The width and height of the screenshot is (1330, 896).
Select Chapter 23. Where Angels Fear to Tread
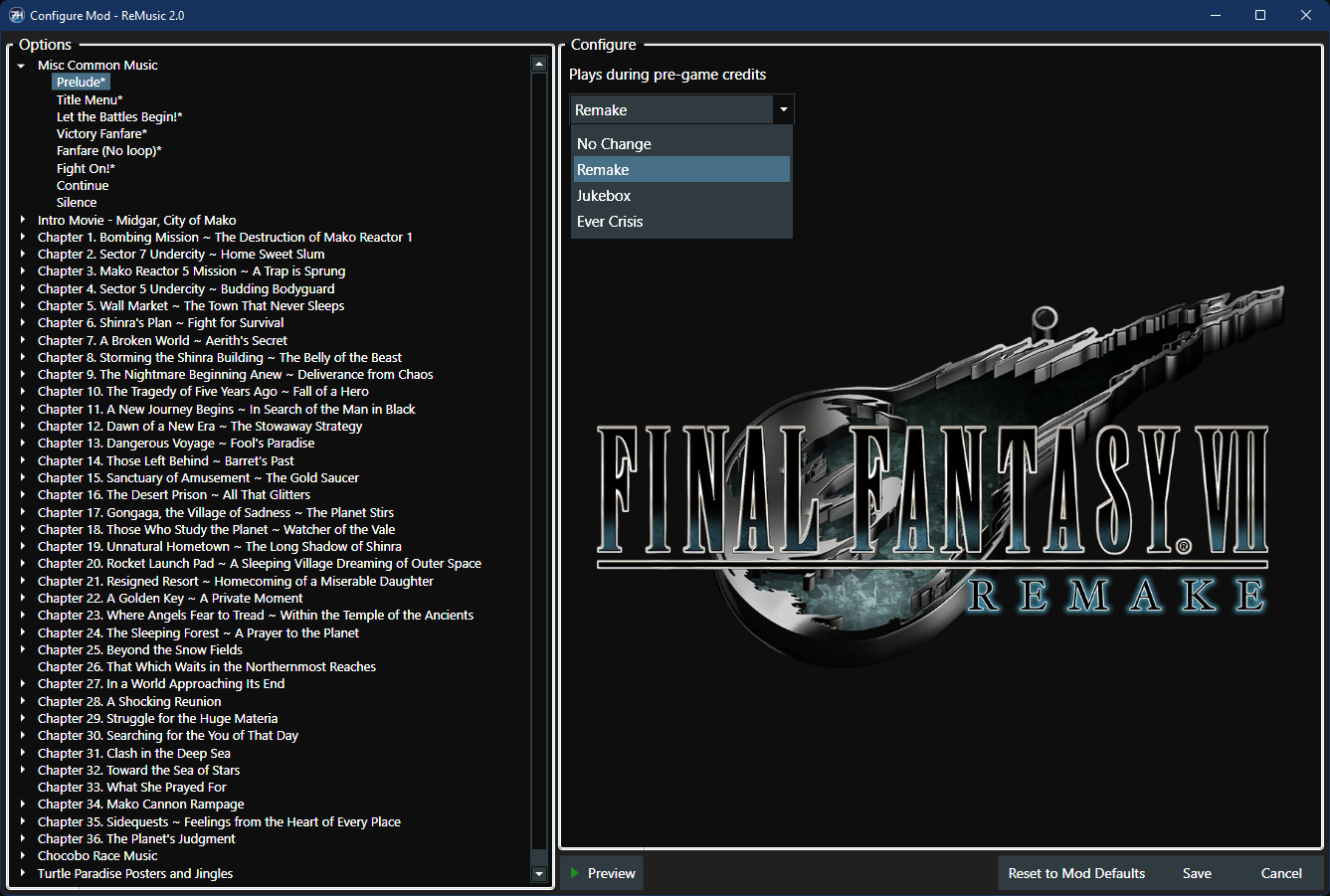(256, 616)
